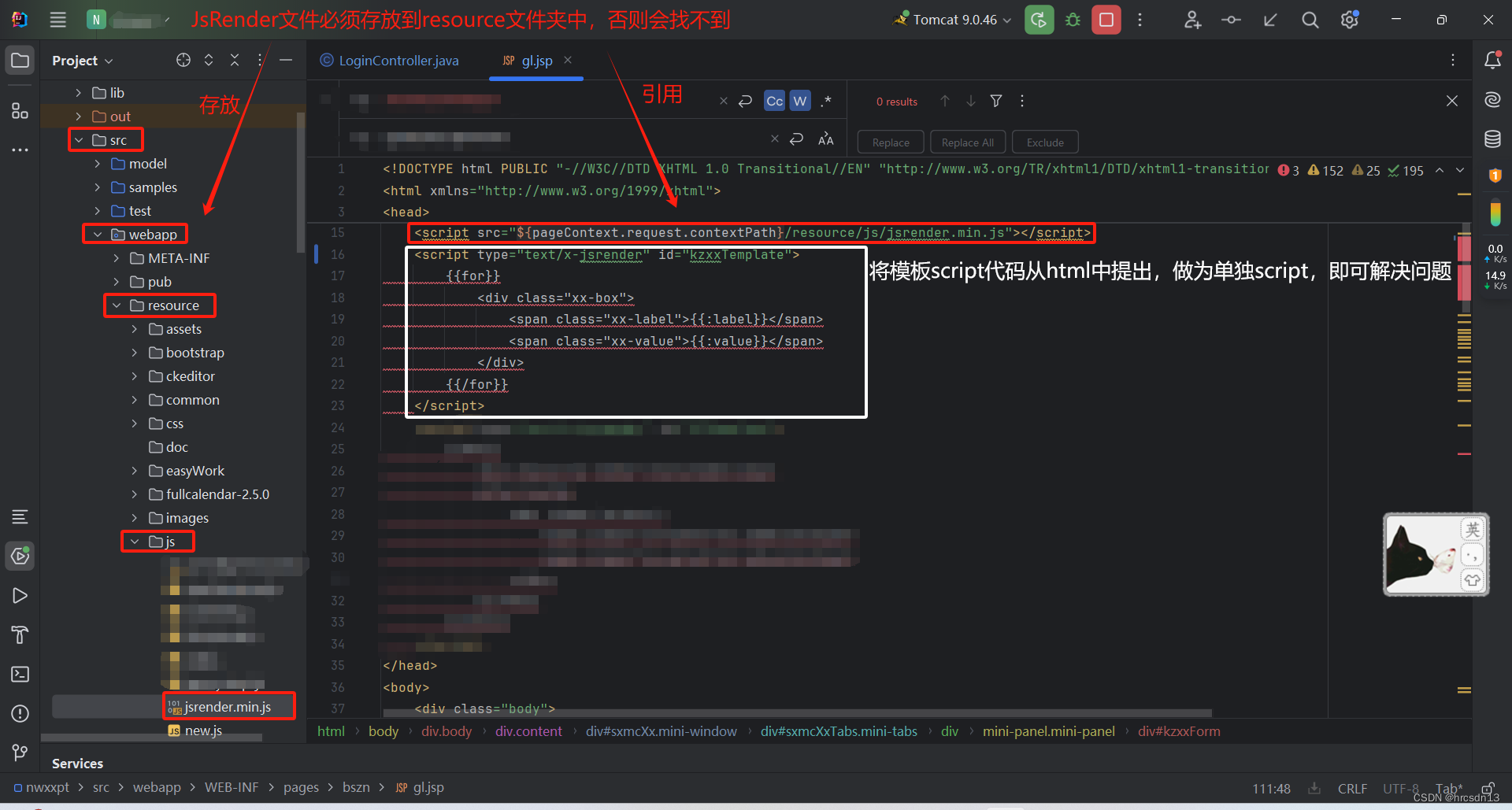The width and height of the screenshot is (1512, 810).
Task: Open the Database tool window
Action: [1493, 139]
